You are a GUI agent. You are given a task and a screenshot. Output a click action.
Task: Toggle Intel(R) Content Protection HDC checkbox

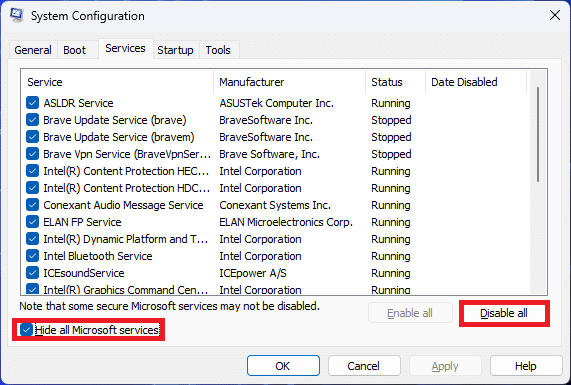coord(32,188)
